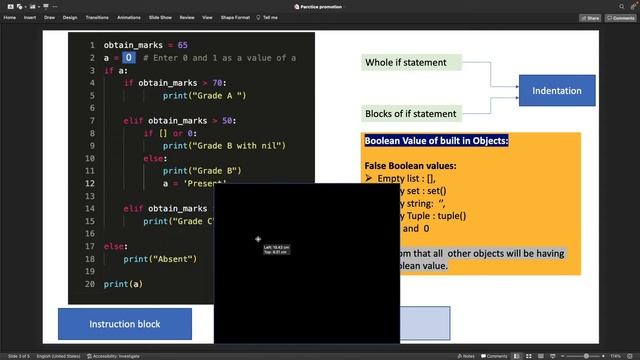
Task: Switch to Slide Sorter view icon
Action: point(529,356)
